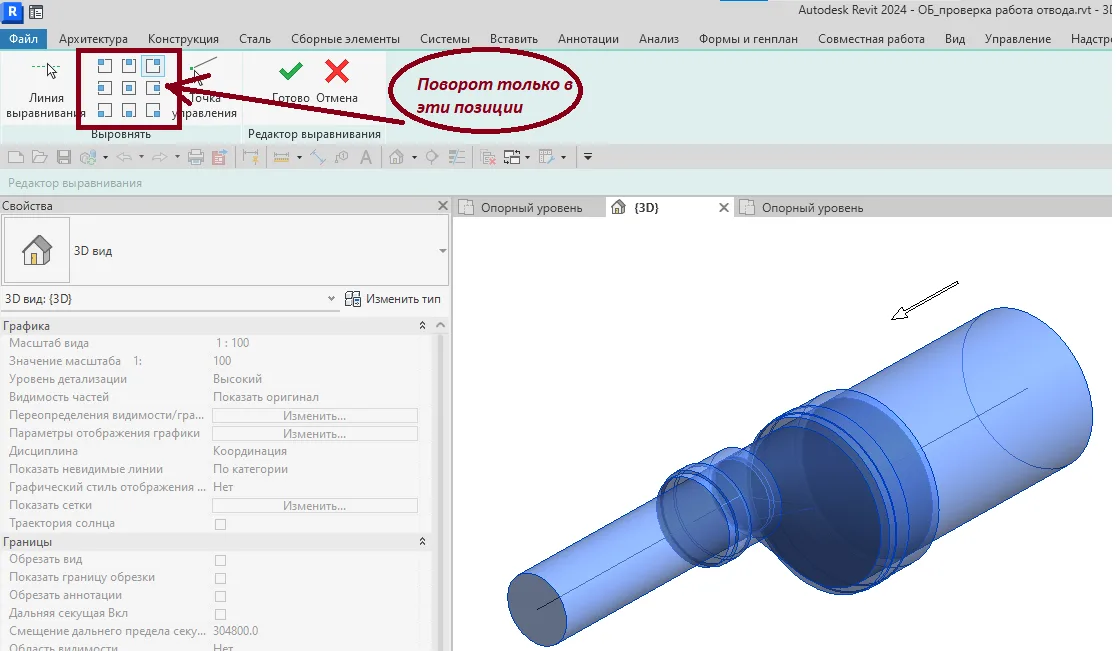This screenshot has width=1120, height=651.
Task: Open the Архитектура ribbon tab
Action: point(93,39)
